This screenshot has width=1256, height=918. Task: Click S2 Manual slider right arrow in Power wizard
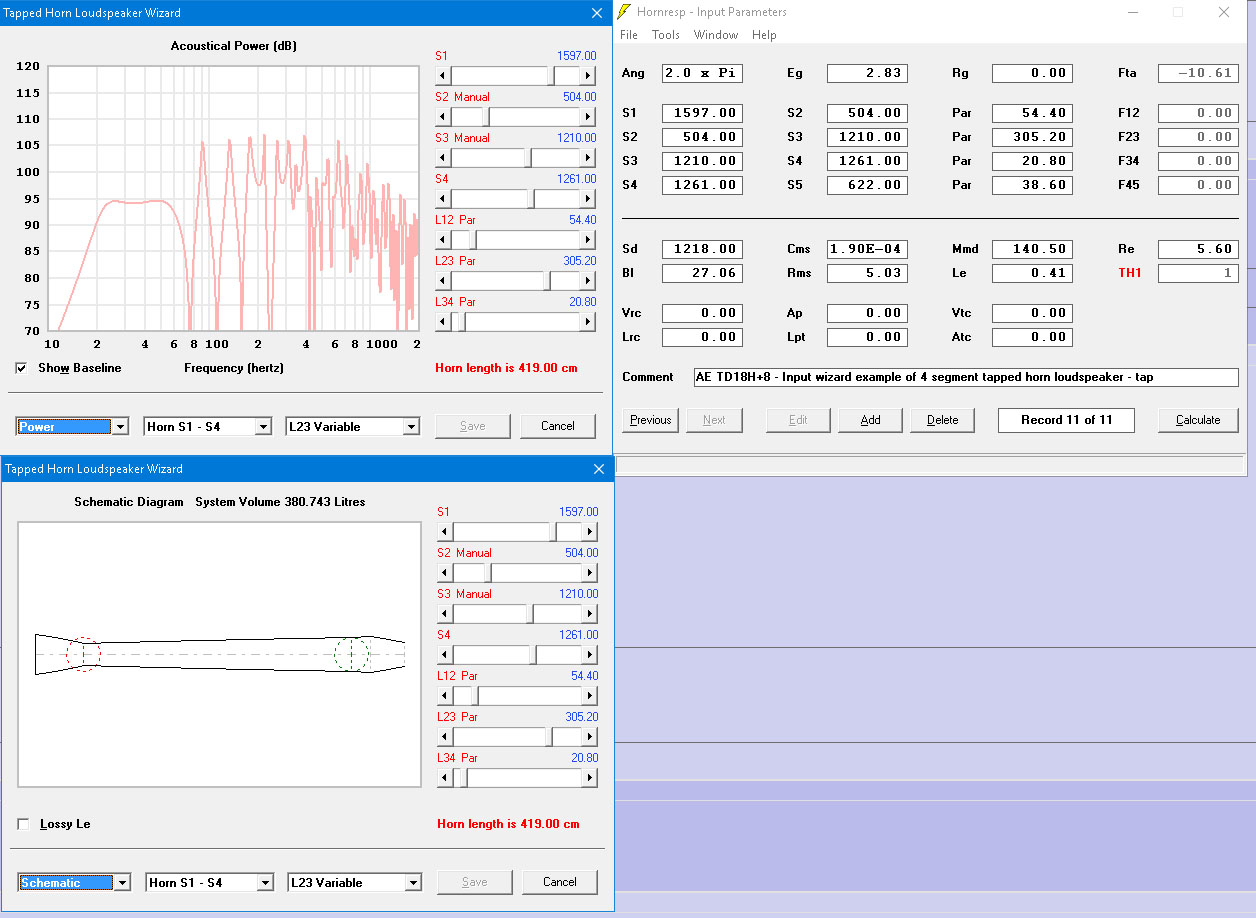(x=588, y=117)
